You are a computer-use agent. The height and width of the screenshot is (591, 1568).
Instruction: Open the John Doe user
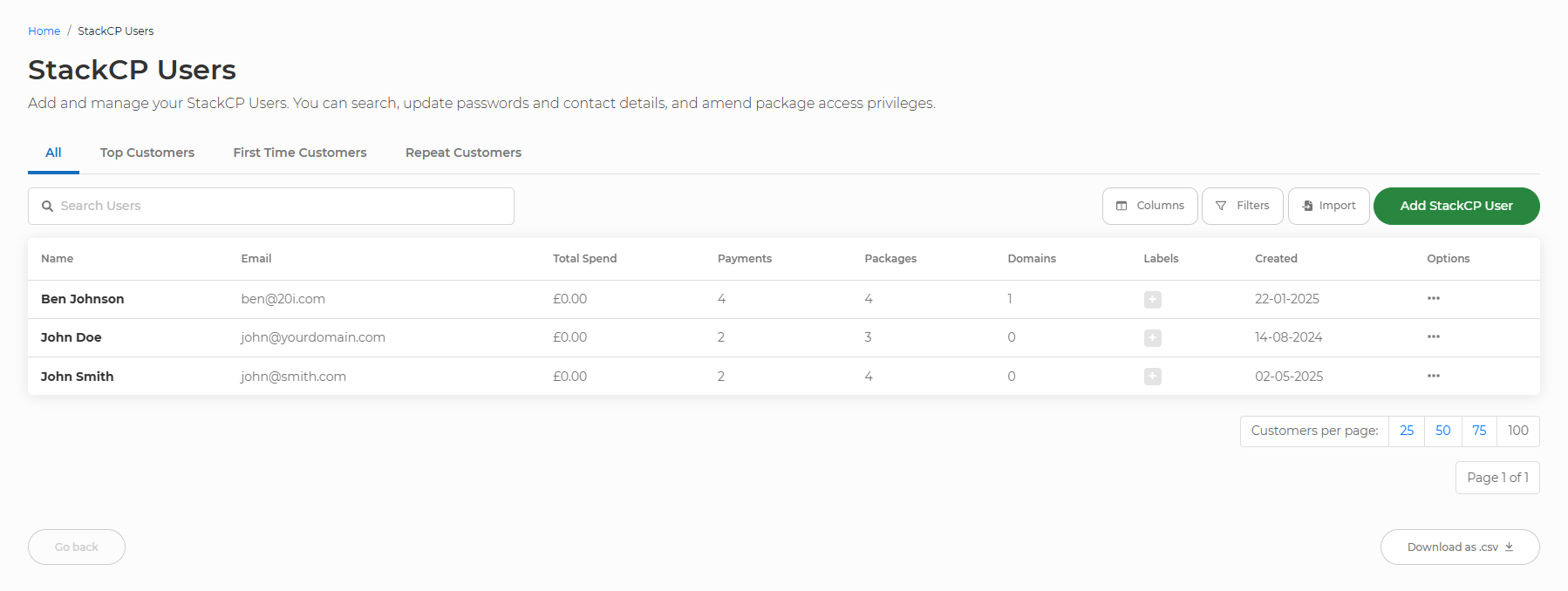point(71,337)
